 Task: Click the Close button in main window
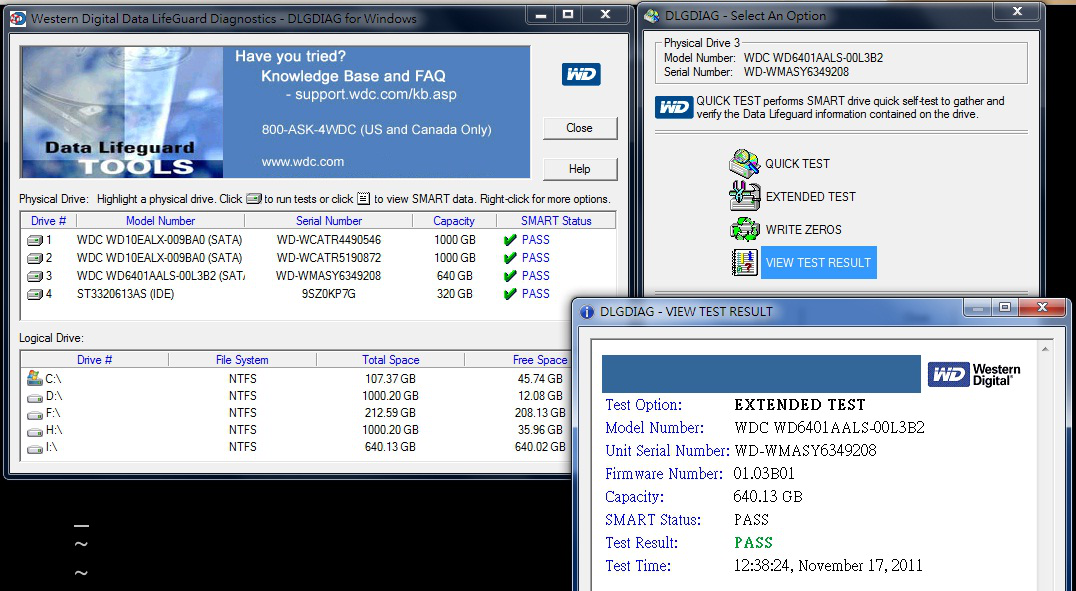point(580,128)
